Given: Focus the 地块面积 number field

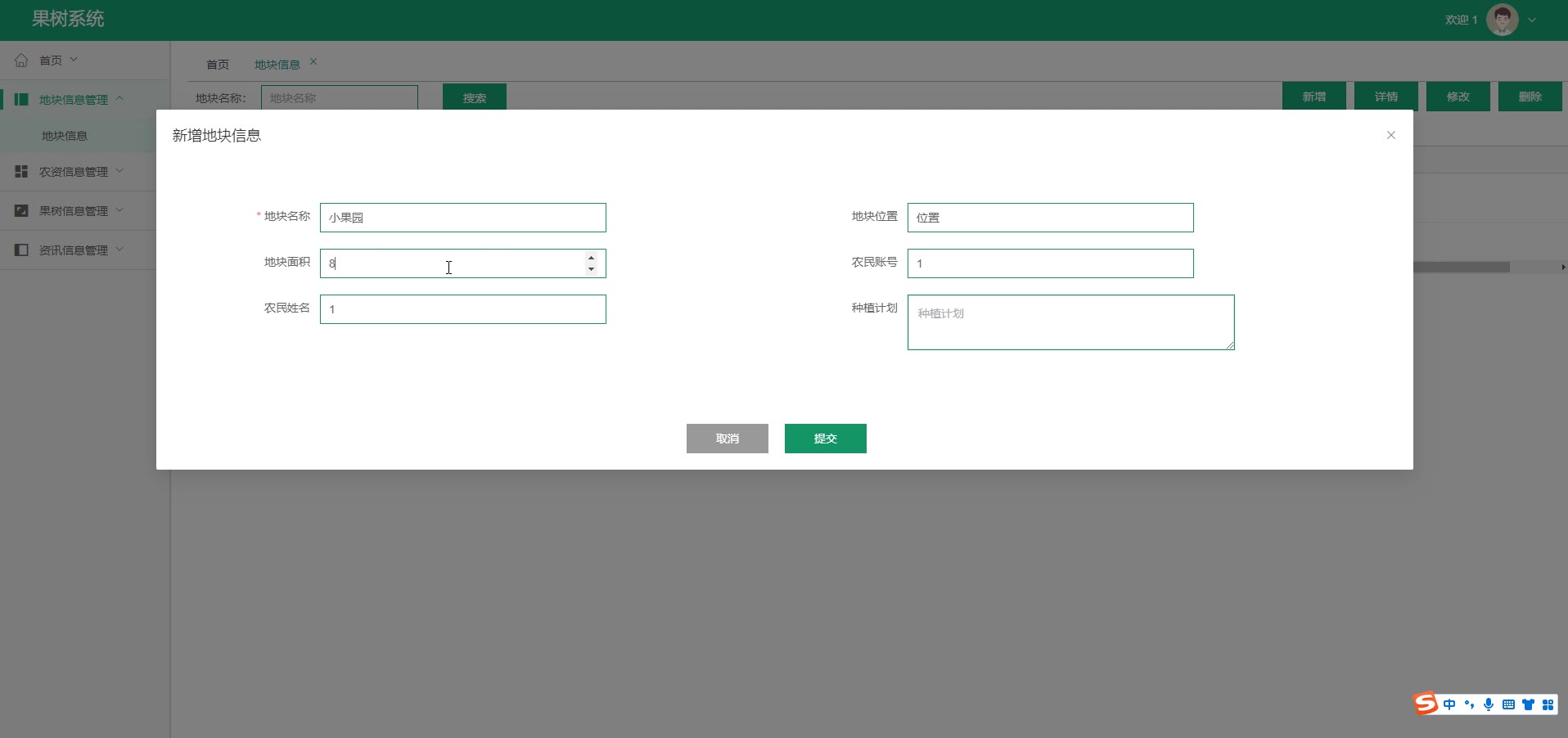Looking at the screenshot, I should coord(463,263).
